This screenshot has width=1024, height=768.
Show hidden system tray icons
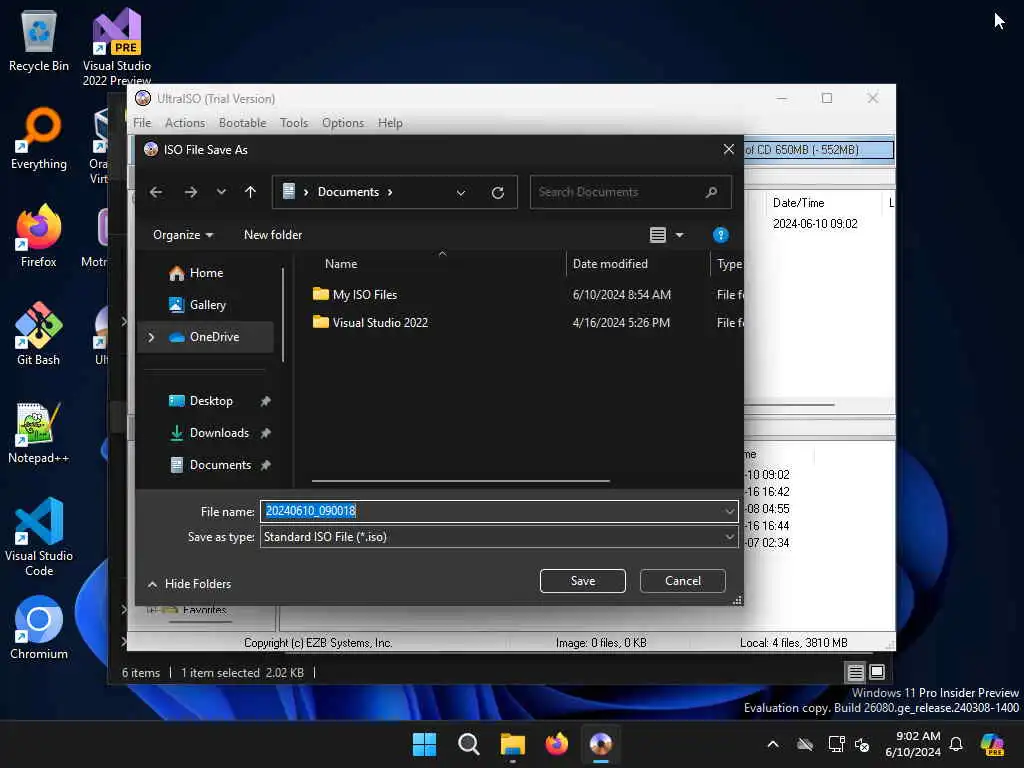[x=773, y=744]
